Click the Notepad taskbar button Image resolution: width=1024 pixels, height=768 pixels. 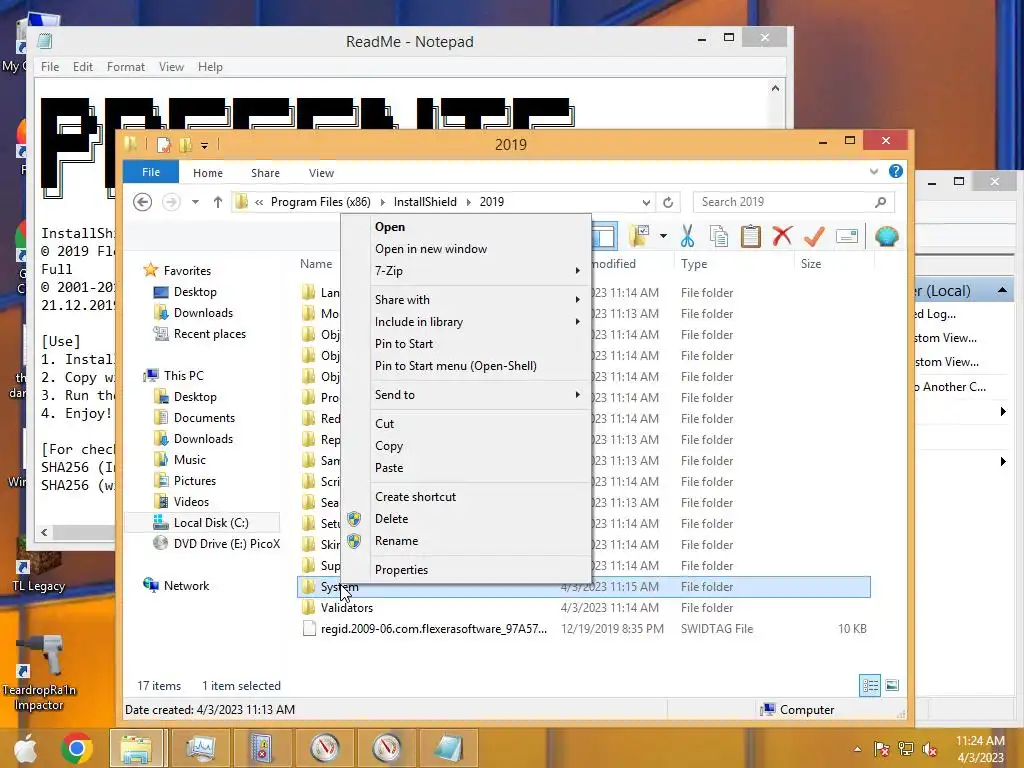tap(449, 748)
